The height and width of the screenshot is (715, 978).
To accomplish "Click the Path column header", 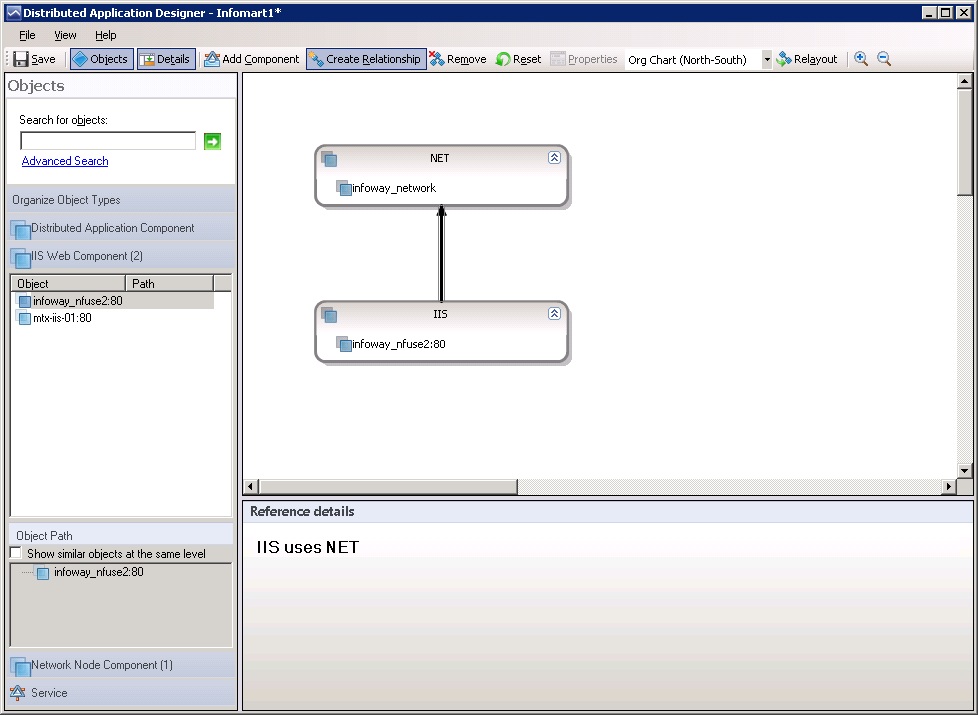I will [170, 283].
